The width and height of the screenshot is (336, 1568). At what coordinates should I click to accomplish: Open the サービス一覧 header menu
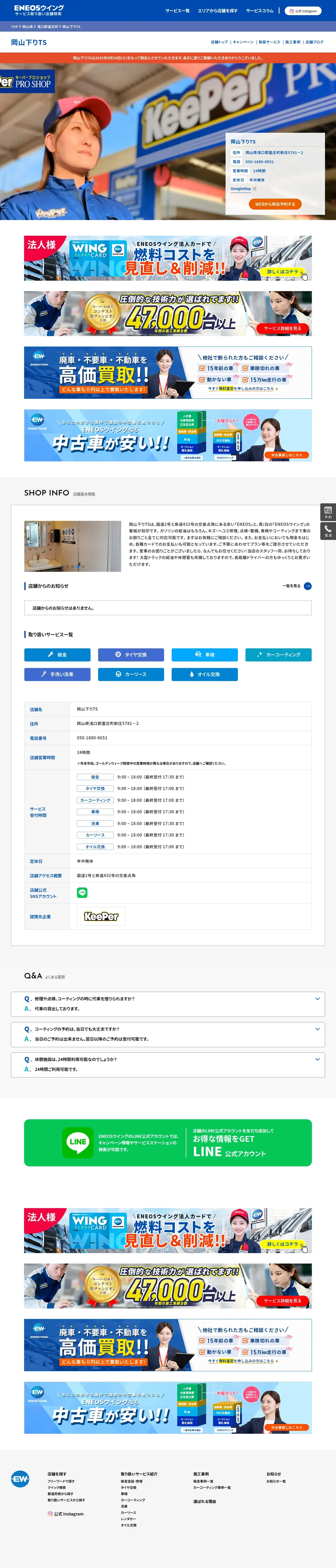coord(177,11)
